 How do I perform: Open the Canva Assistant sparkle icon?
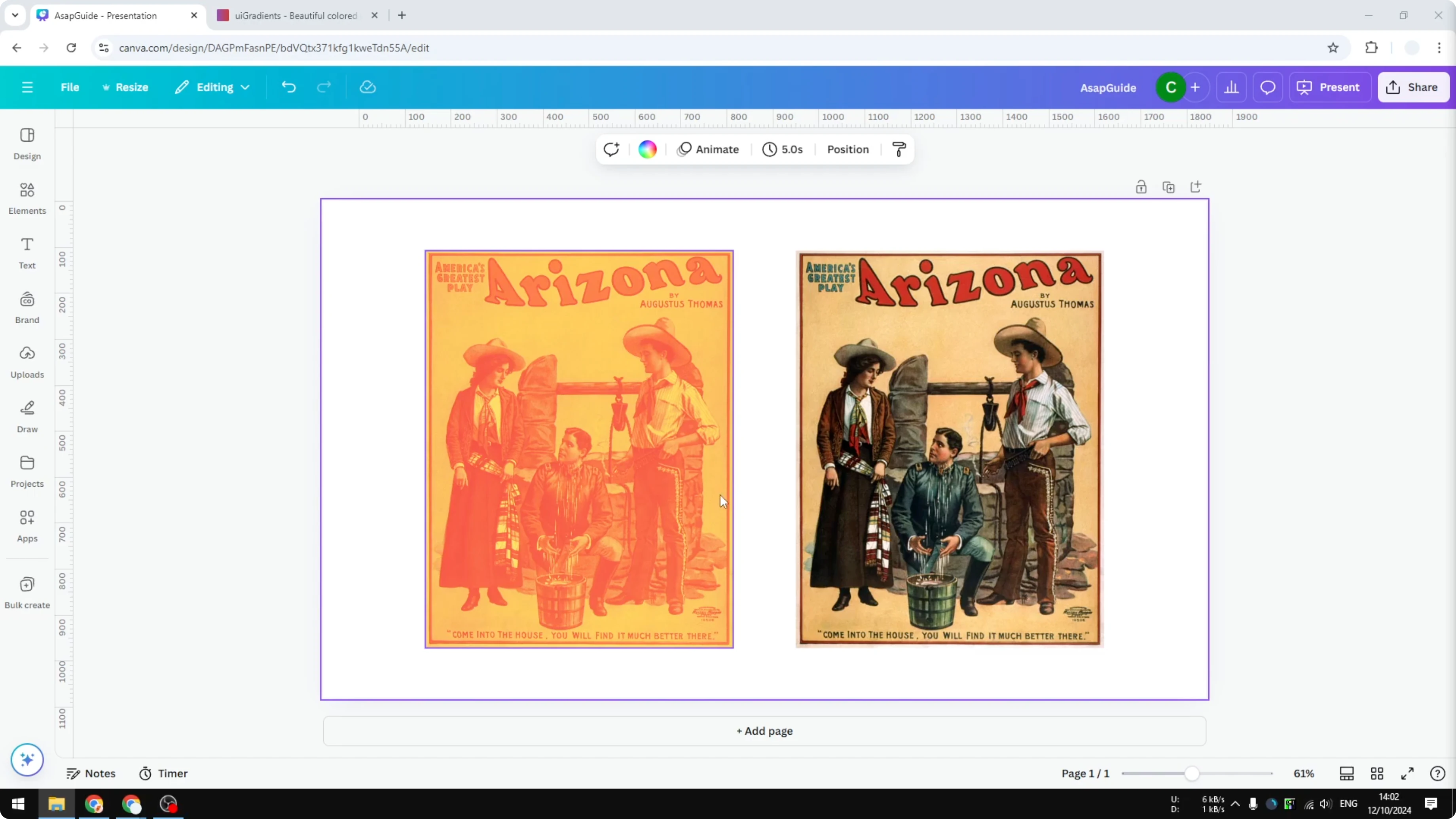coord(27,760)
